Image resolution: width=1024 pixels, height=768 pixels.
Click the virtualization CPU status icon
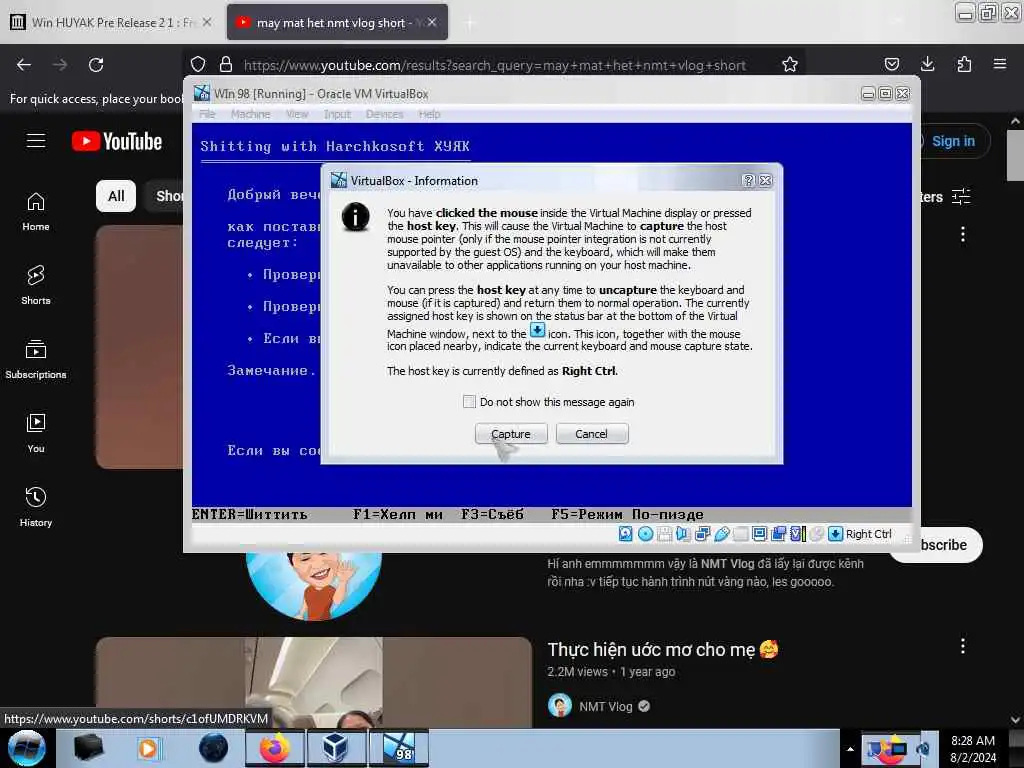pos(797,534)
